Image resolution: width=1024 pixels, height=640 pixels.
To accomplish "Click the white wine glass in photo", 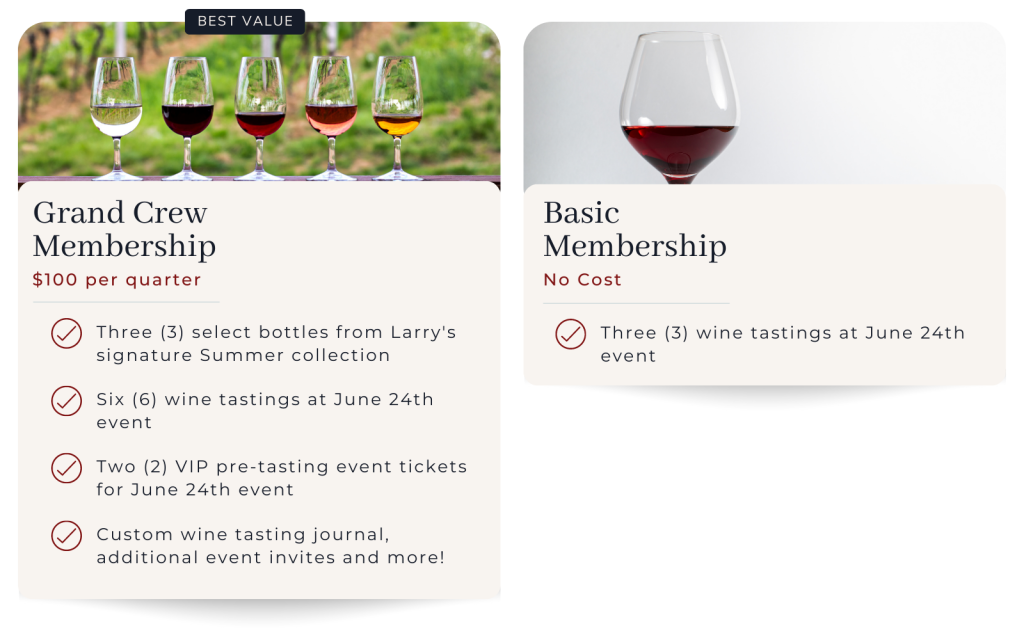I will (117, 118).
